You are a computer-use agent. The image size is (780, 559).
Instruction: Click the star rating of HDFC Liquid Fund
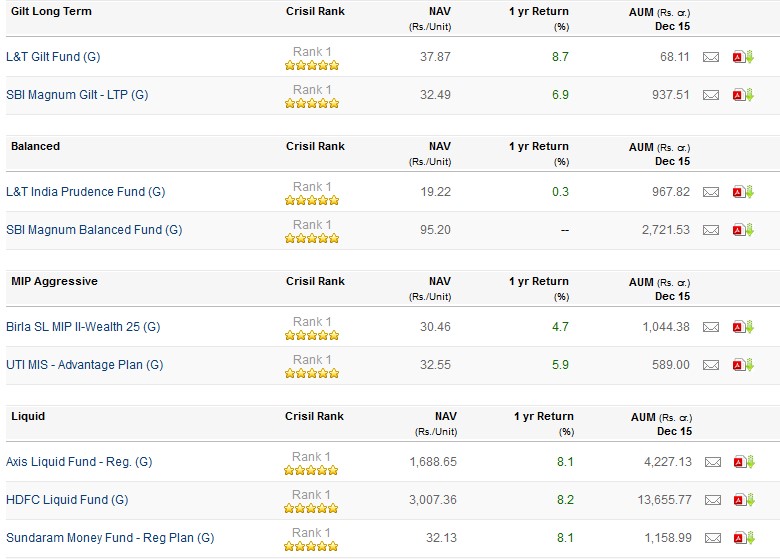pos(311,508)
